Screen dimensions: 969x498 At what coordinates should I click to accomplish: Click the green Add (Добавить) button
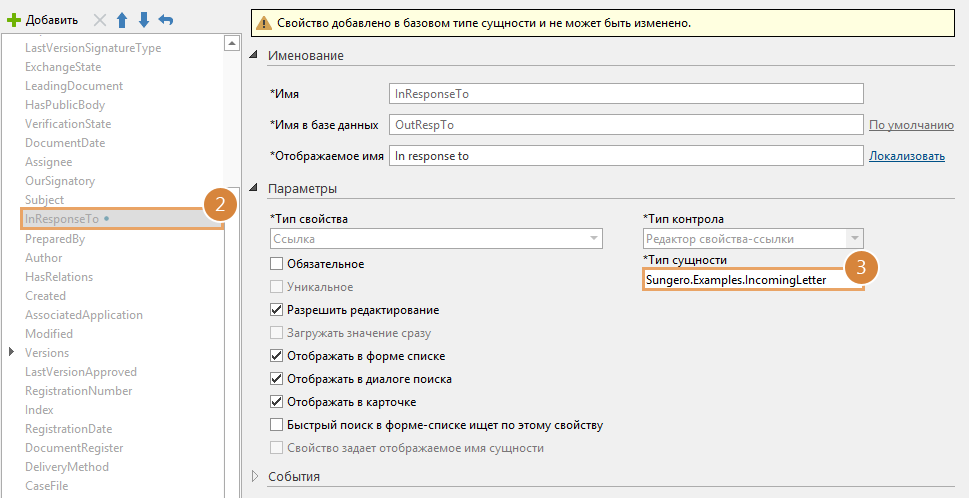[x=42, y=20]
